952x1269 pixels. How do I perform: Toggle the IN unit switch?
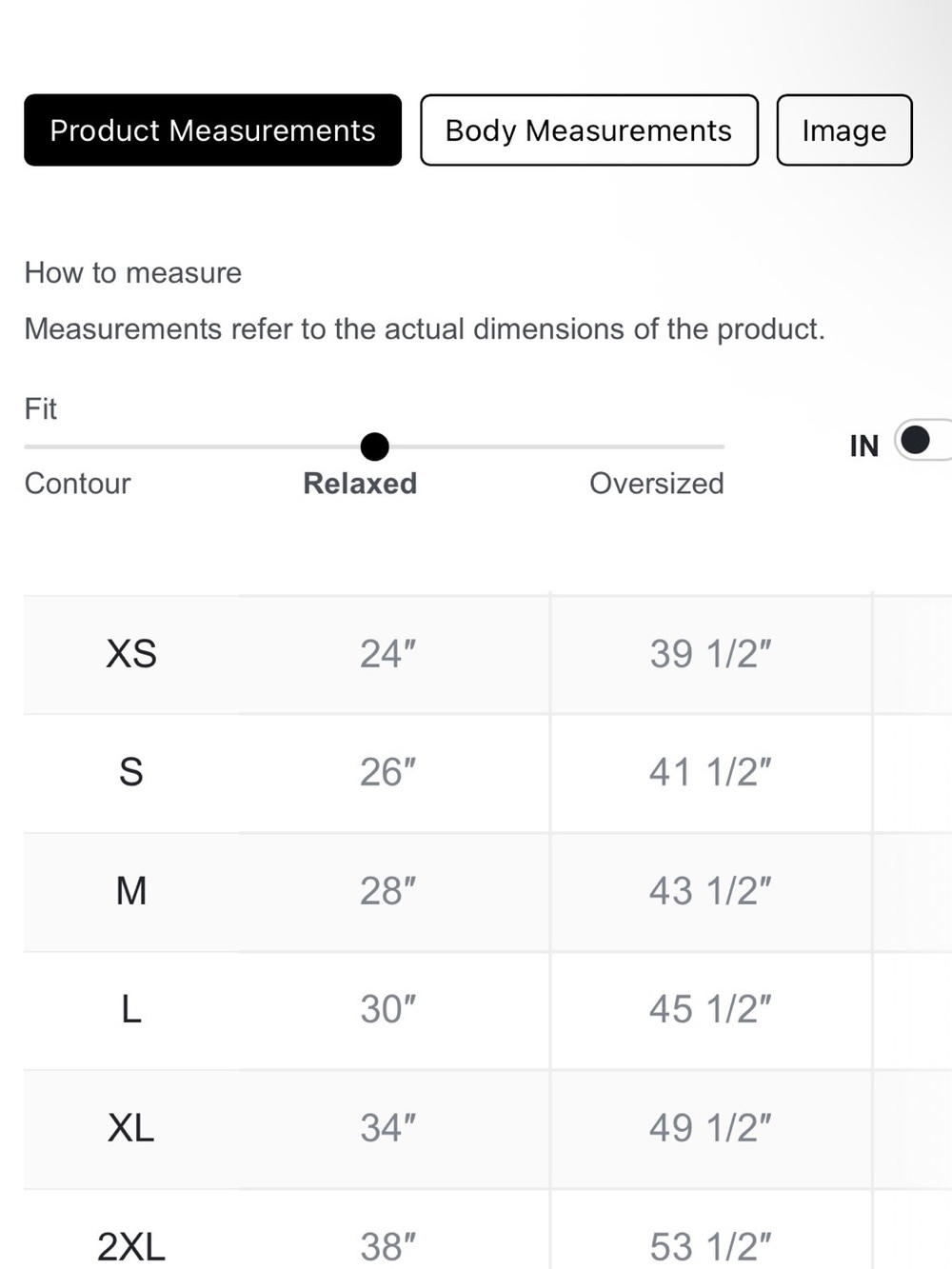923,440
